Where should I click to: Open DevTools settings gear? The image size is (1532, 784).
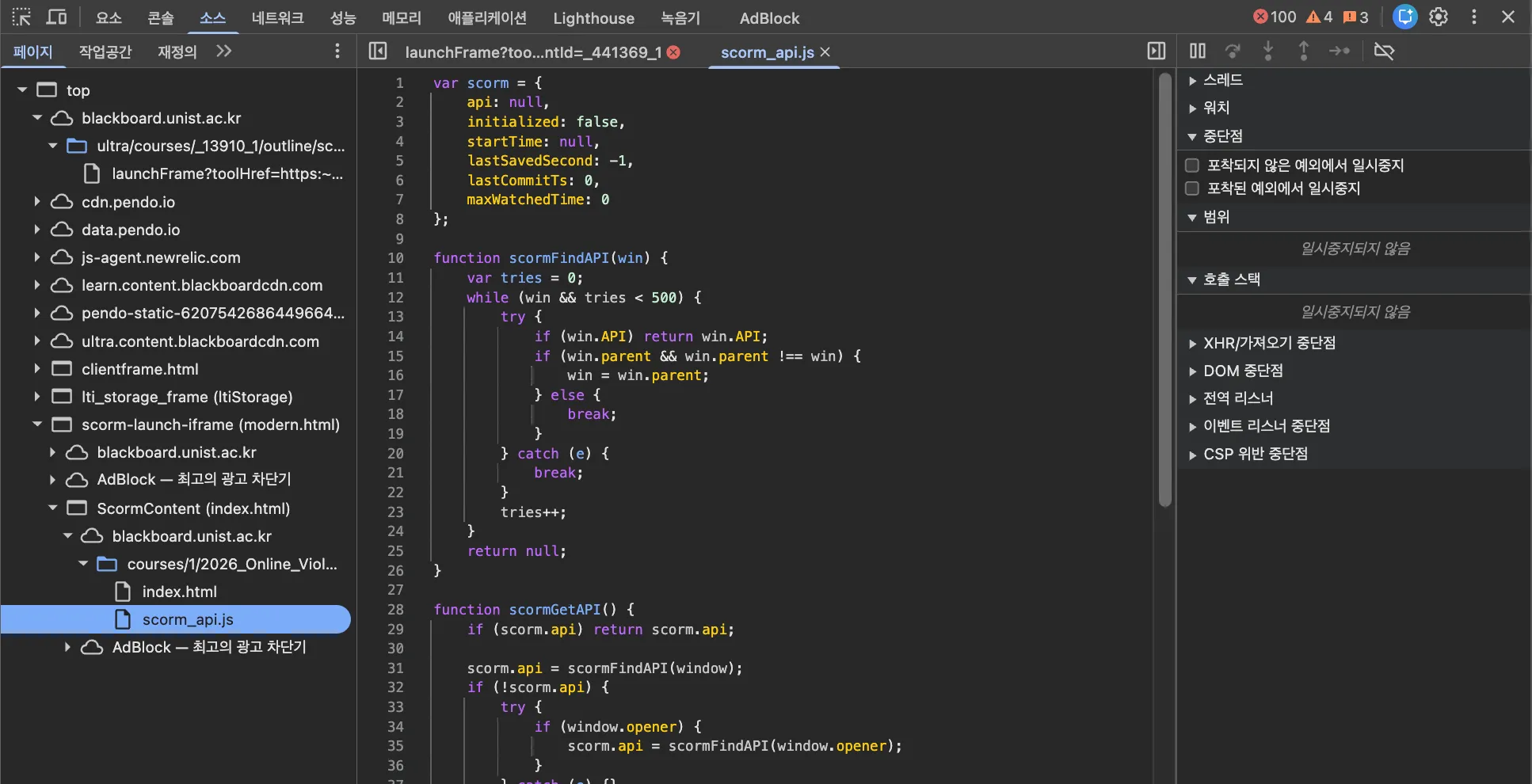click(1438, 17)
